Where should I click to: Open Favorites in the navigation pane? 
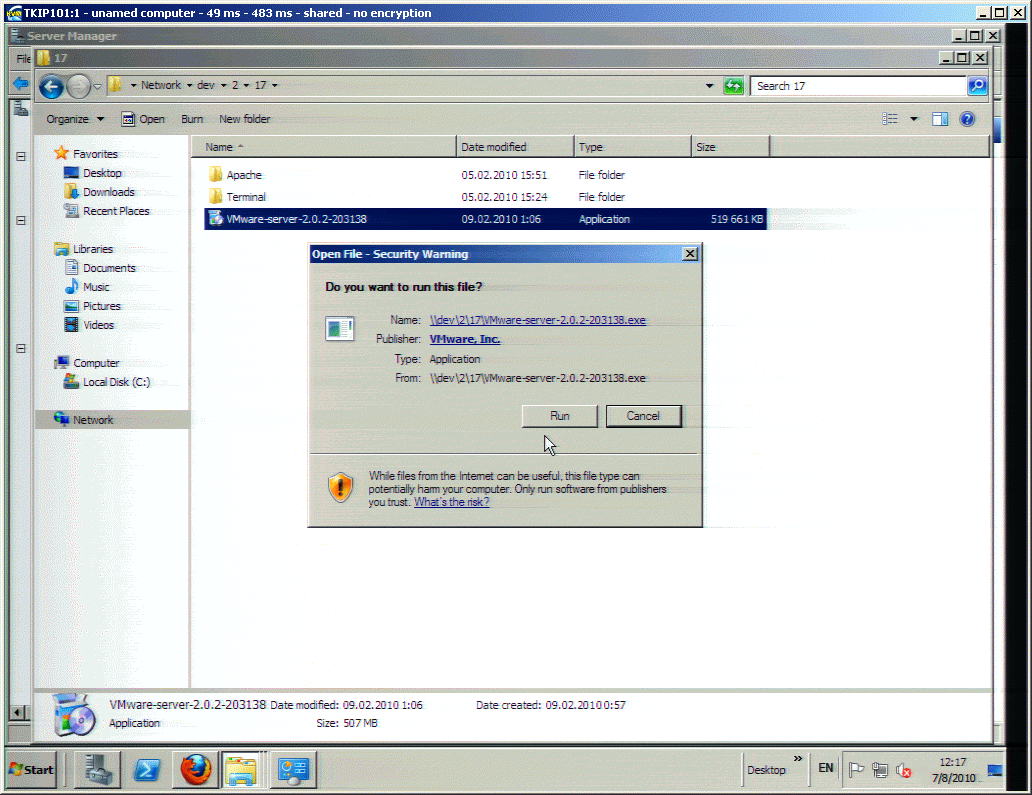(x=86, y=154)
